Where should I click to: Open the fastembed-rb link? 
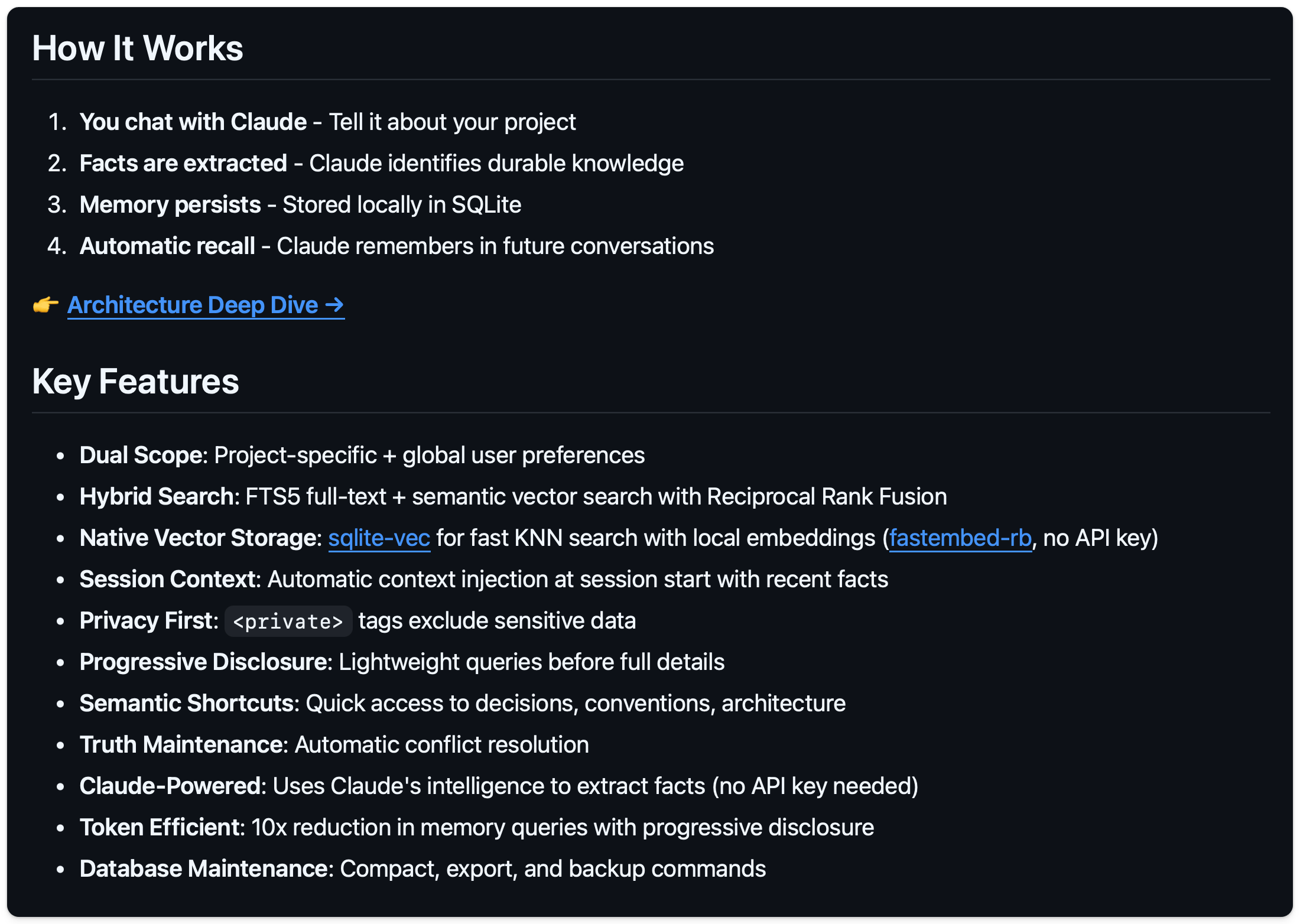click(960, 538)
